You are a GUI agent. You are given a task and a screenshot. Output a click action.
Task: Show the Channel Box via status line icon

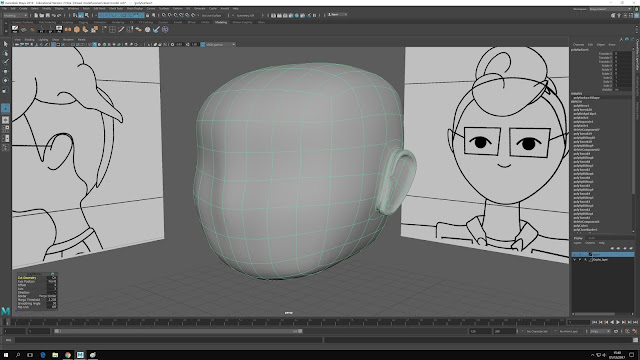pos(636,15)
